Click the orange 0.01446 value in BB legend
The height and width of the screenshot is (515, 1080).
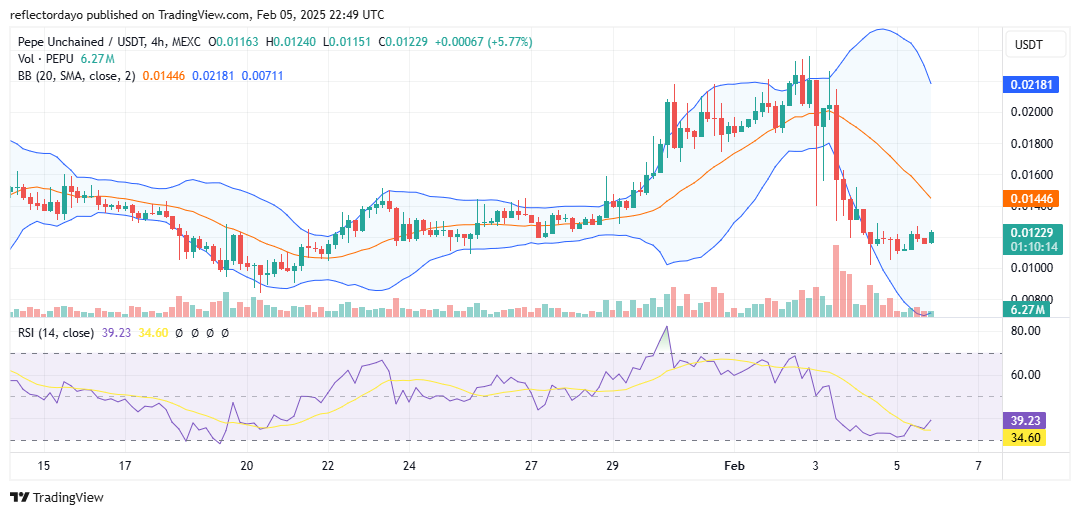tap(163, 76)
